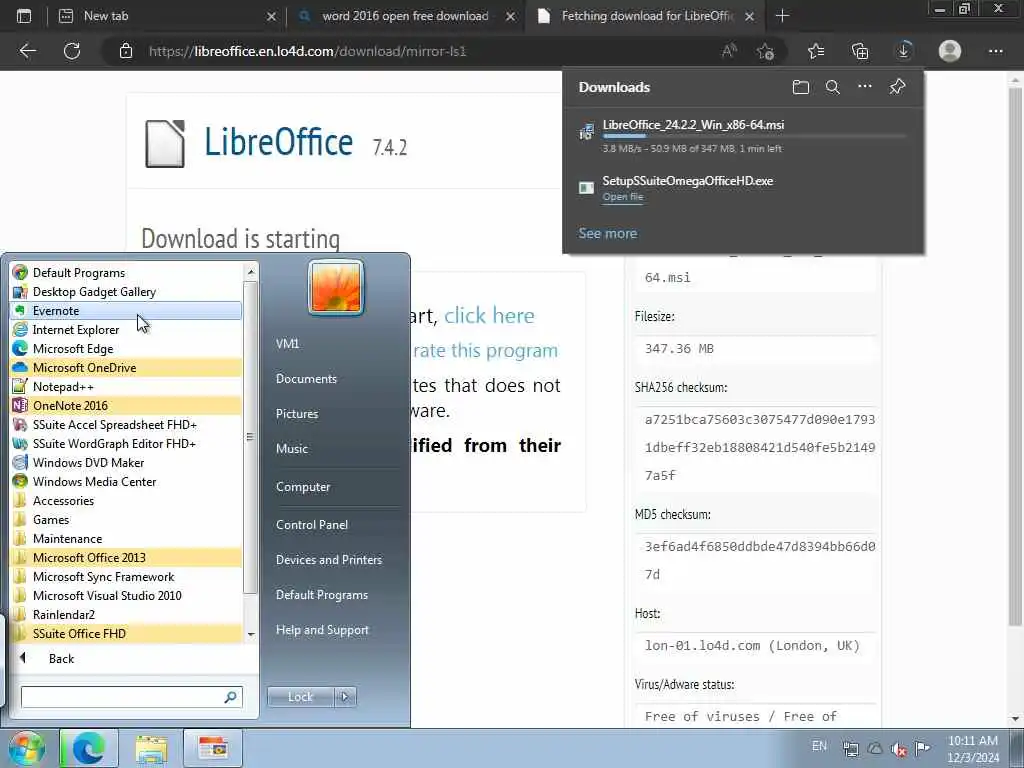Open Music from the Start menu

(292, 449)
